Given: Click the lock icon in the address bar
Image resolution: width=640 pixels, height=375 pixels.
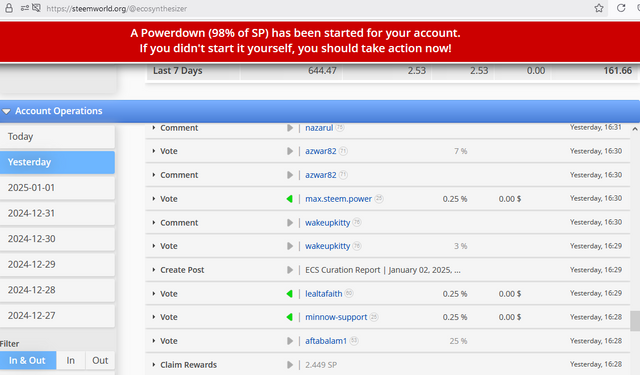Looking at the screenshot, I should click(x=9, y=8).
